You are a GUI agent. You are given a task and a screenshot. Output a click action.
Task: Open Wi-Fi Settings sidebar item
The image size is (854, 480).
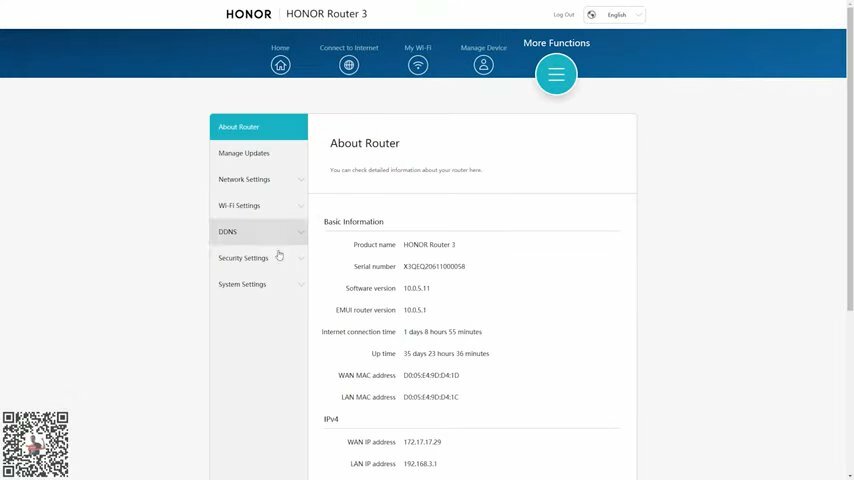click(259, 205)
